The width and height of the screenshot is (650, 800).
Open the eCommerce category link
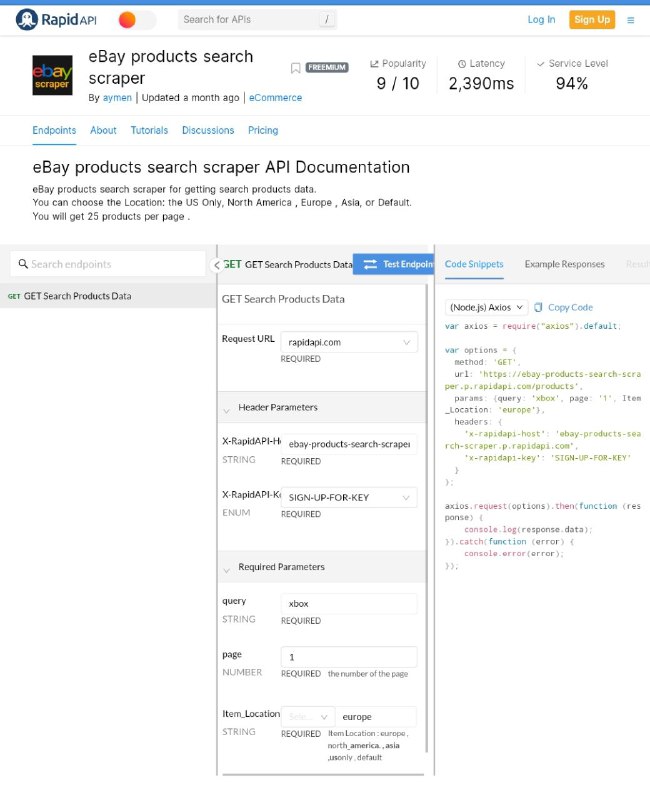[x=276, y=97]
